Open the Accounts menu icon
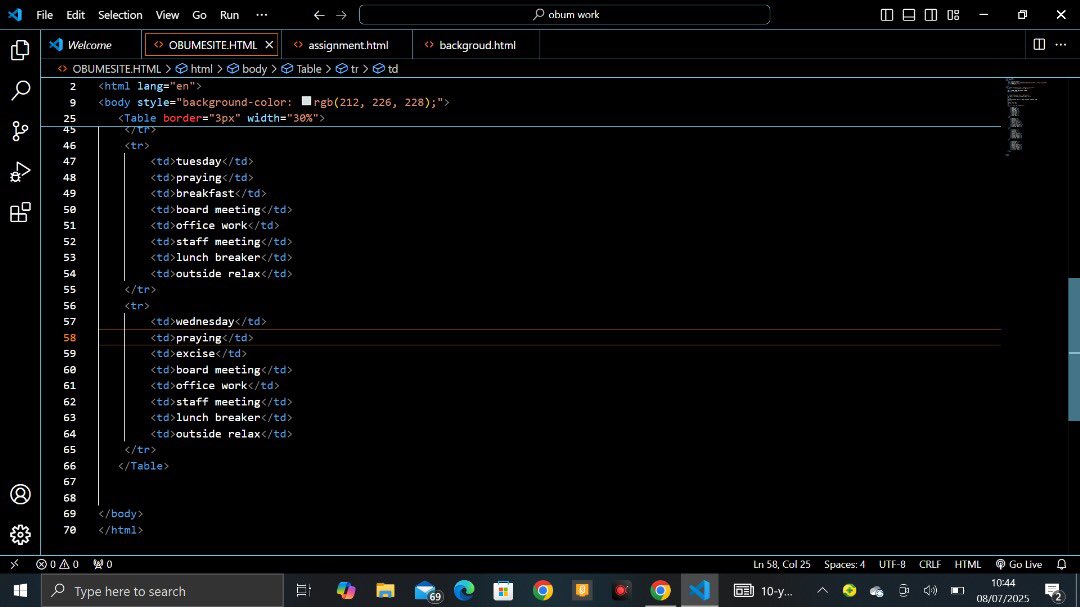1080x607 pixels. [20, 494]
